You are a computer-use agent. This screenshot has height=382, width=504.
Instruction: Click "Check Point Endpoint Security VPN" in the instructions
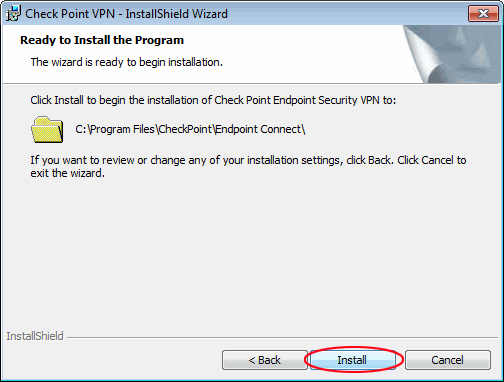point(297,100)
